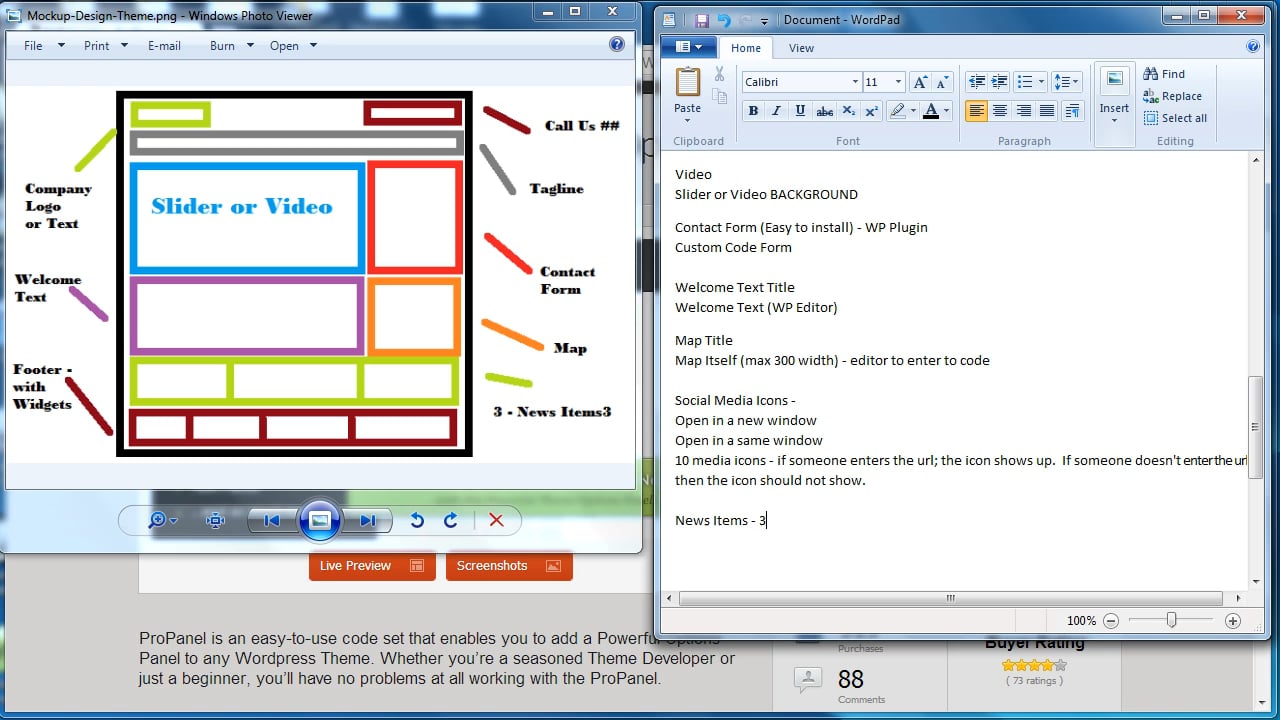Click Select all in the Editing group
Image resolution: width=1280 pixels, height=720 pixels.
pyautogui.click(x=1176, y=118)
